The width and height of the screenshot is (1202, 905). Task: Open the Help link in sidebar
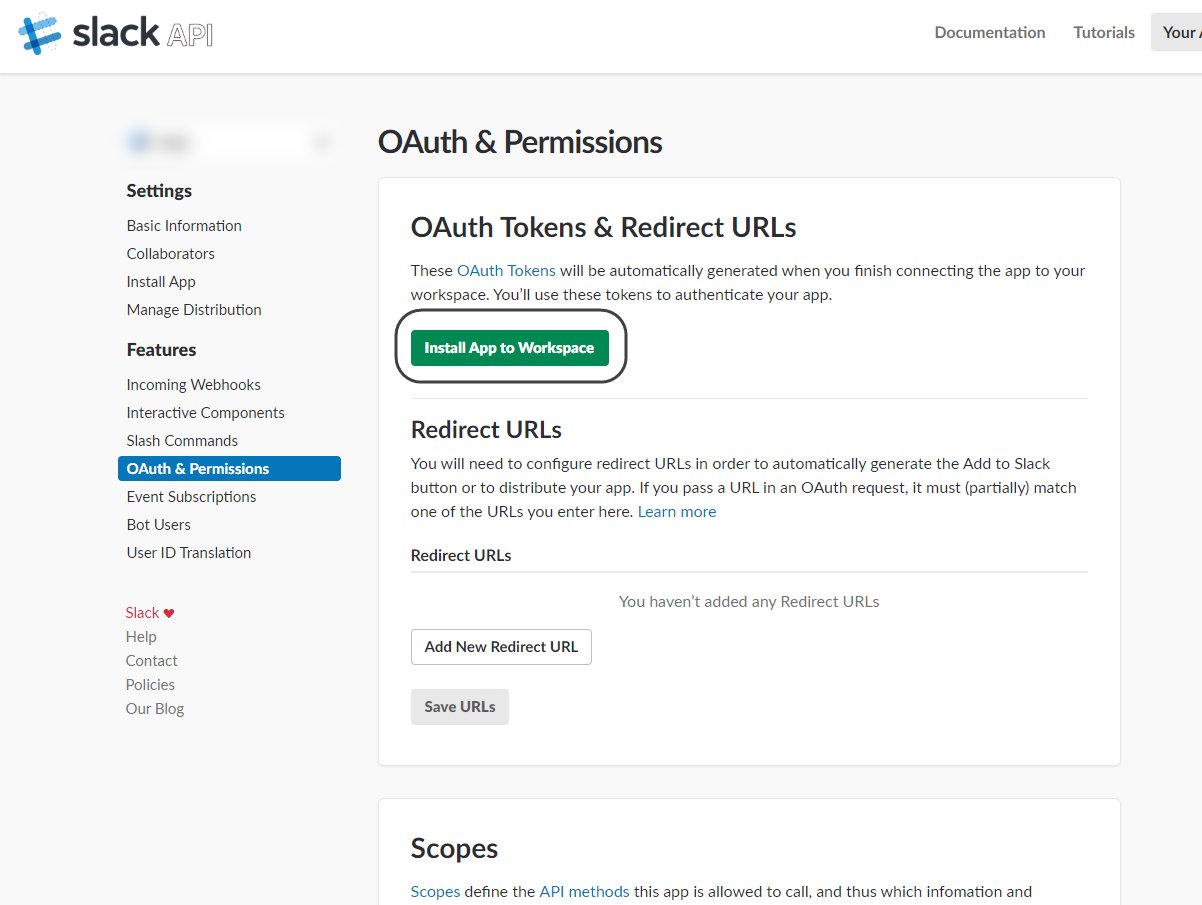point(141,637)
